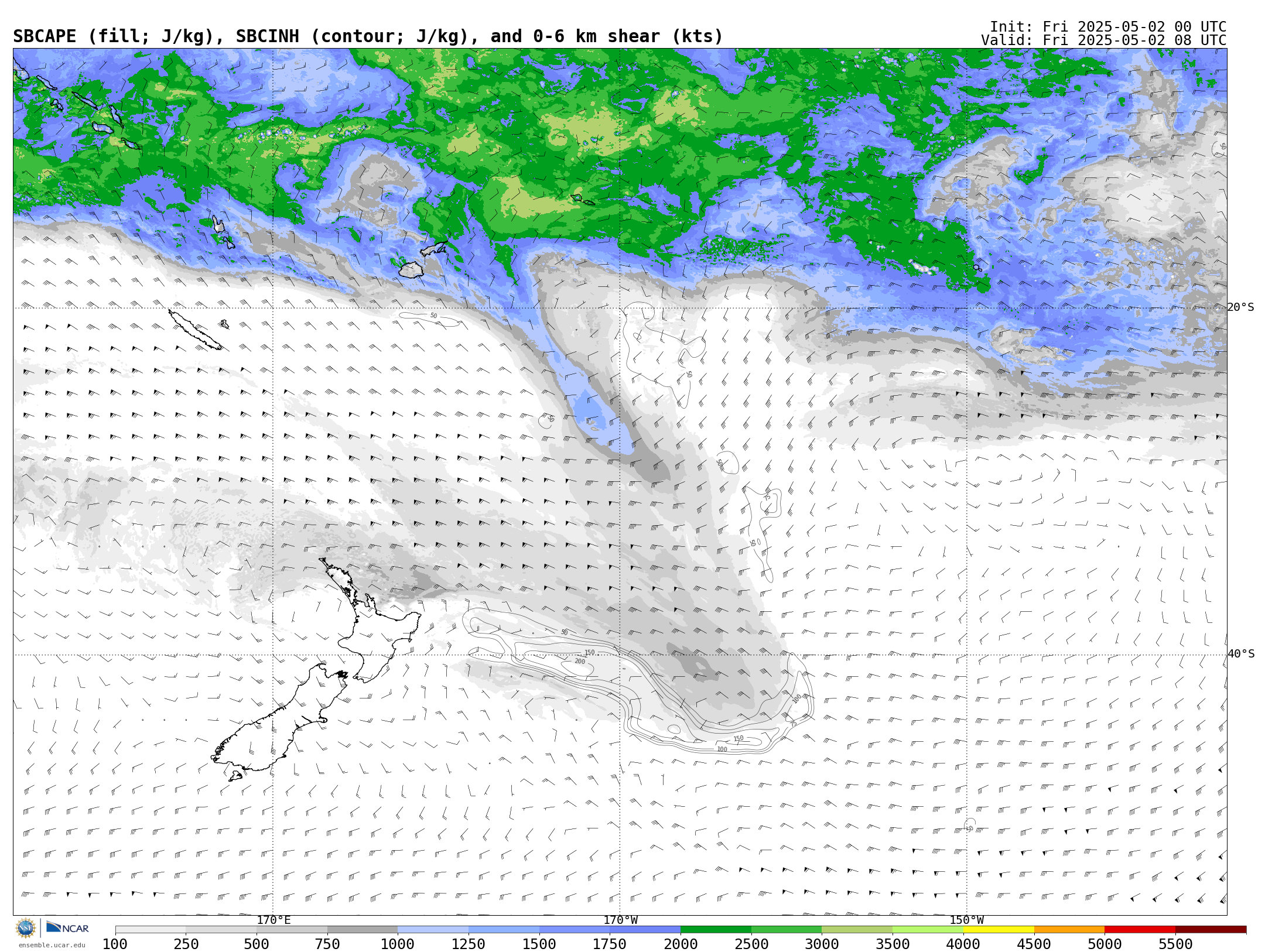The image size is (1265, 952).
Task: Click the dark gray 750-1000 colorbar swatch
Action: point(363,930)
